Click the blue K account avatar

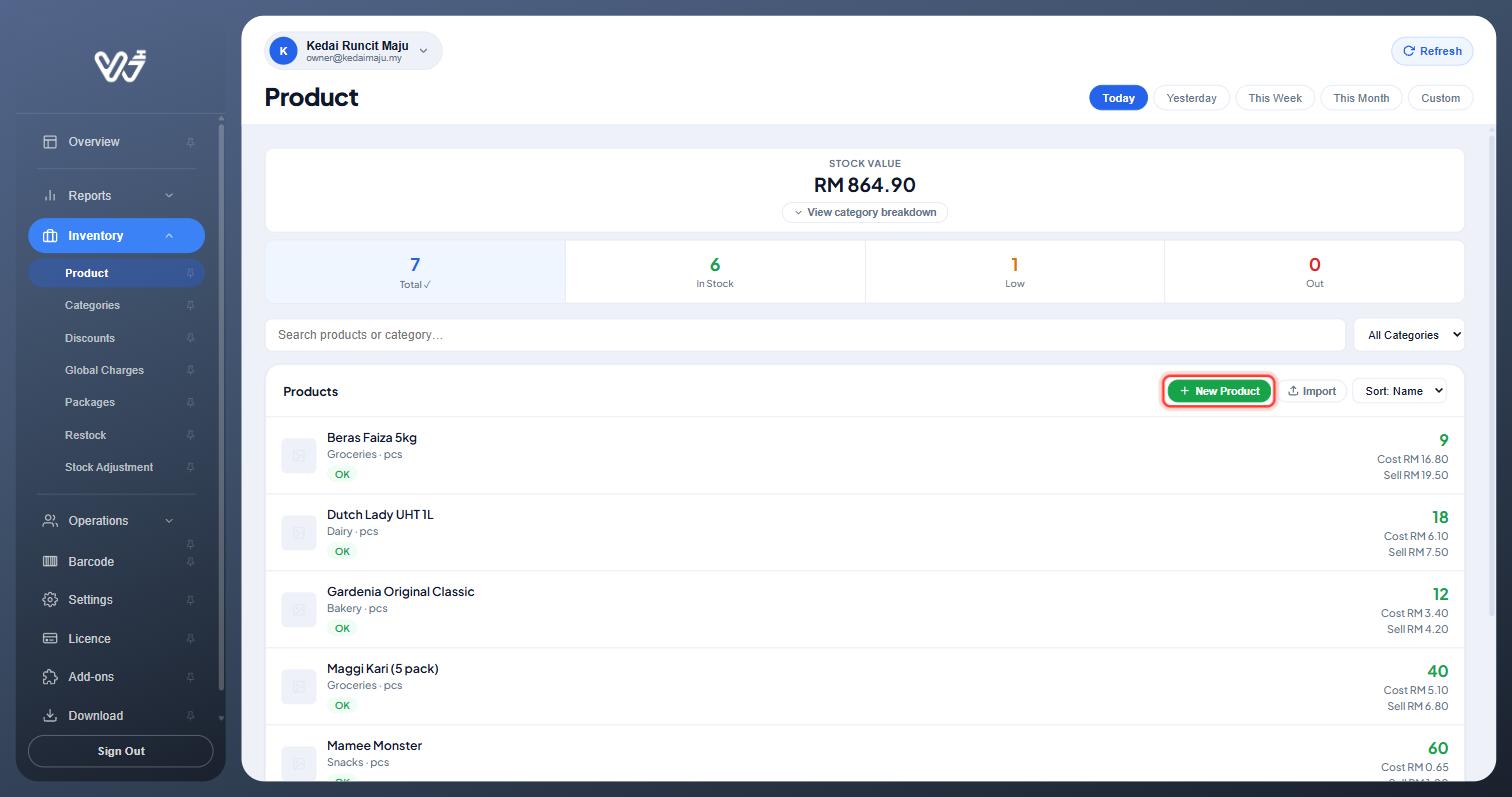tap(283, 51)
